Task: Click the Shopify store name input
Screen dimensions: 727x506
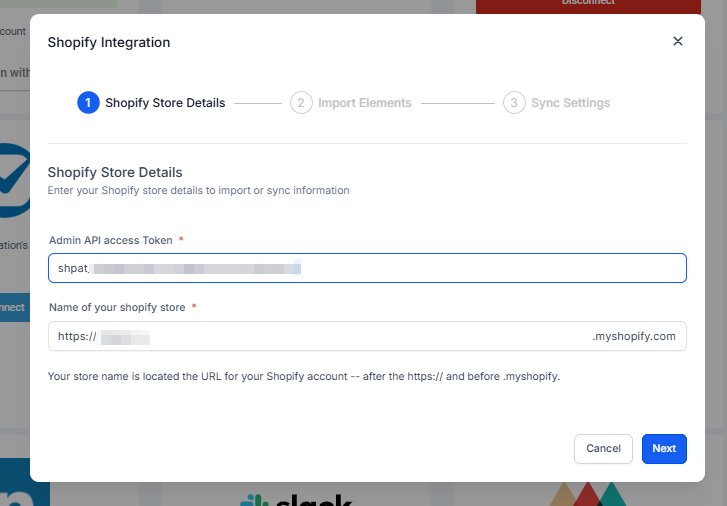Action: pos(365,337)
